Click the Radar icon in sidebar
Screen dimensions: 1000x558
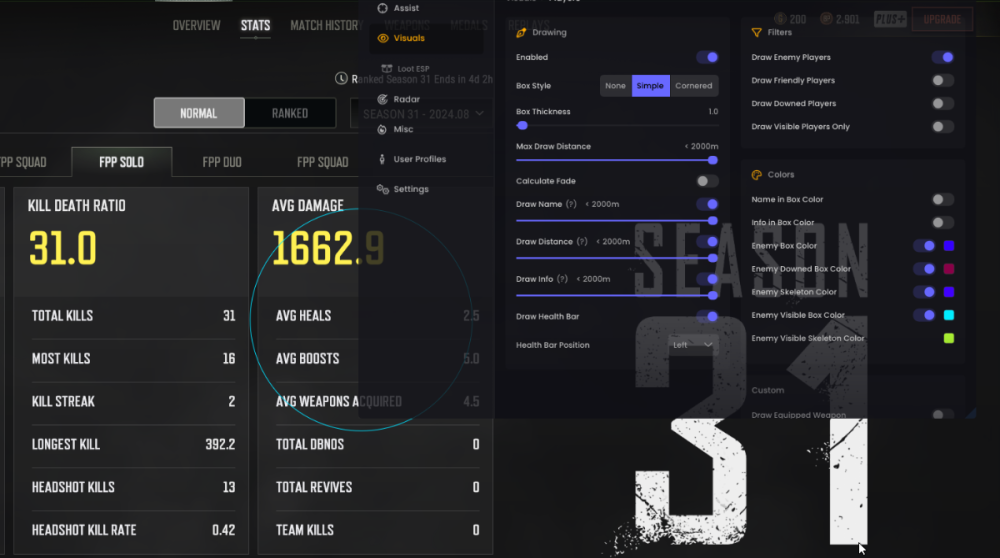click(x=383, y=99)
